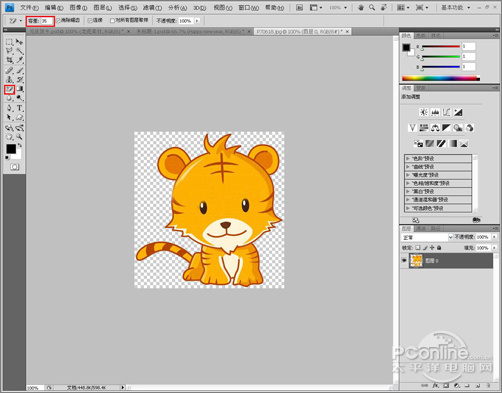Select the Eyedropper tool
The image size is (502, 393).
20,60
